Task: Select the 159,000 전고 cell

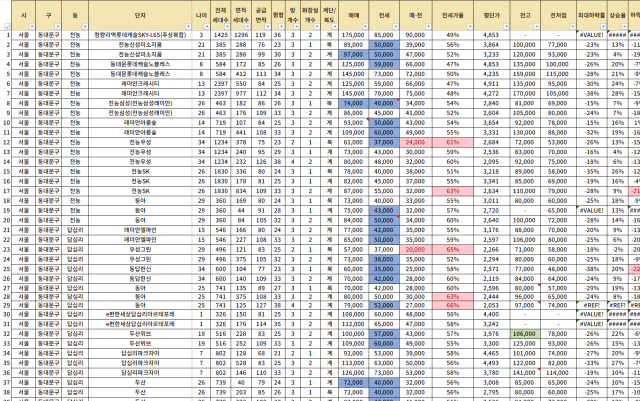Action: pyautogui.click(x=525, y=74)
